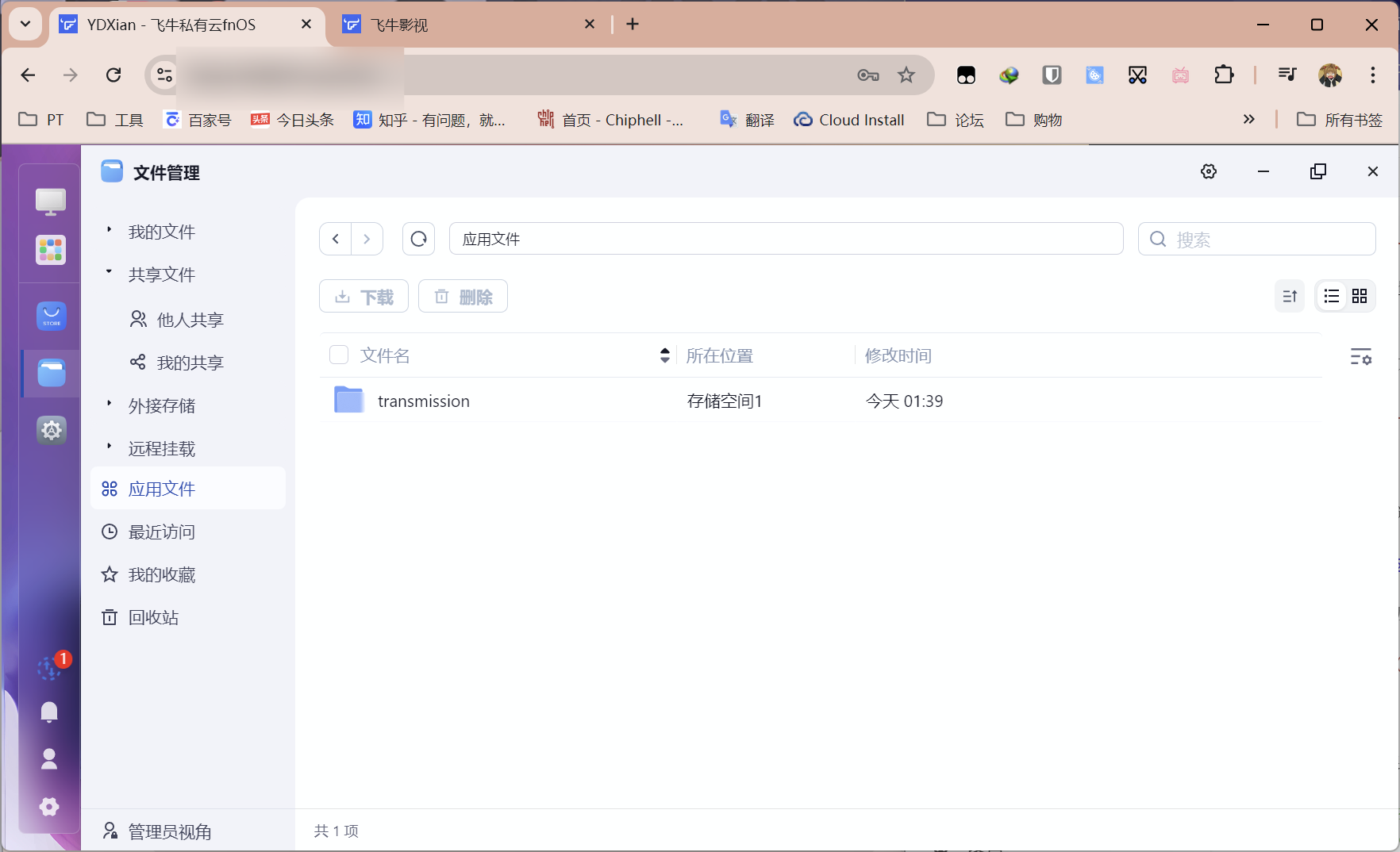Select 应用文件 in sidebar
Viewport: 1400px width, 852px height.
click(188, 489)
